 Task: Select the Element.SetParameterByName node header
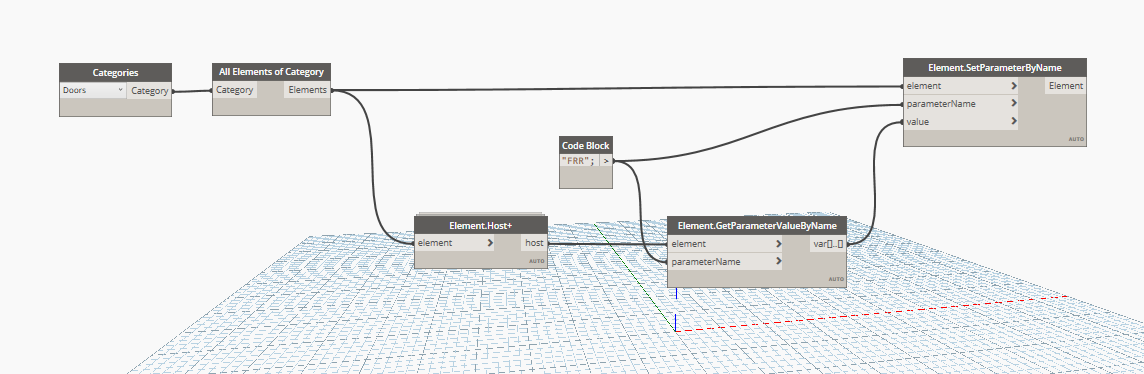pos(994,67)
